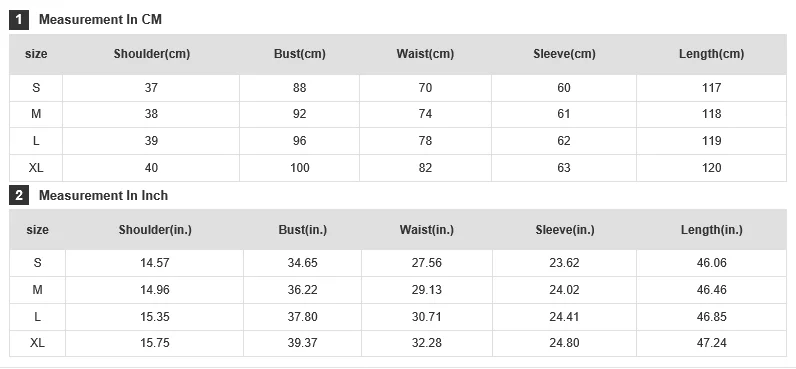Click the Shoulder(in.) column header

[x=155, y=229]
